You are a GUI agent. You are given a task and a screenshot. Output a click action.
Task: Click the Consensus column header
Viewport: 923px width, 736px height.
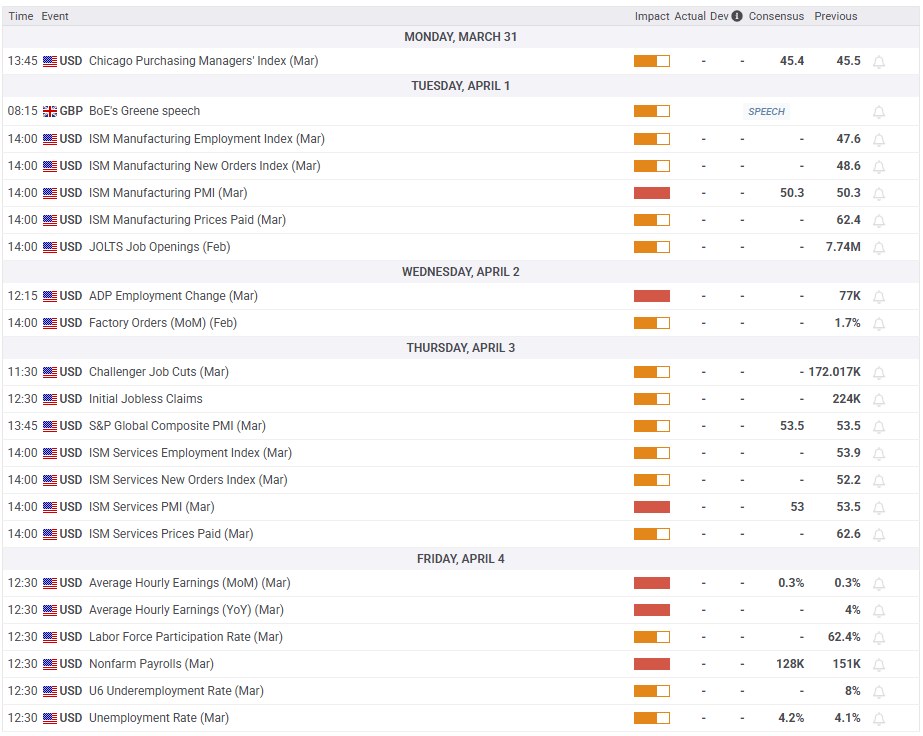[776, 16]
